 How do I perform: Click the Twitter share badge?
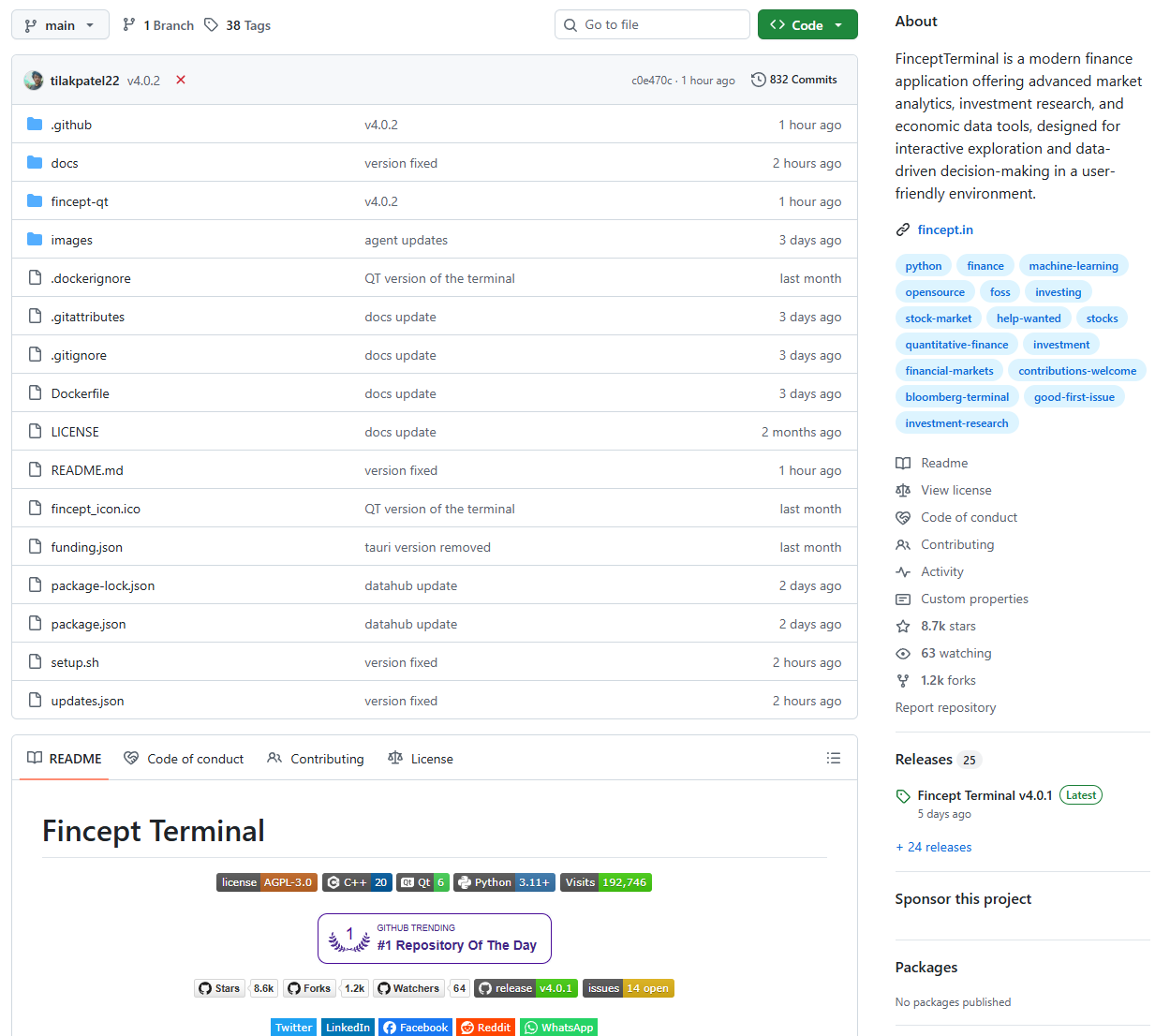click(294, 1027)
